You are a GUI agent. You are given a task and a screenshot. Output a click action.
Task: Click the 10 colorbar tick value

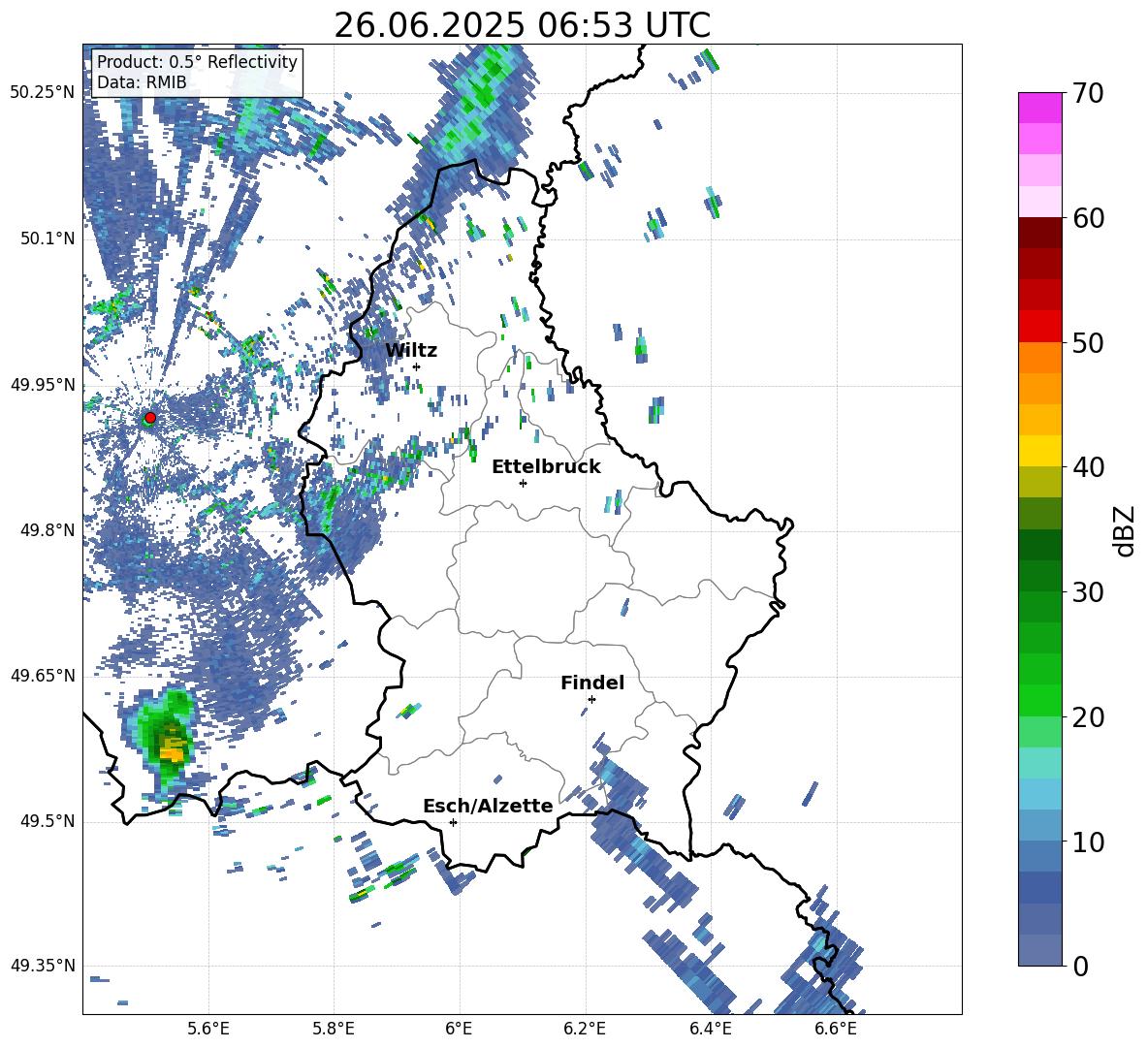point(1088,842)
